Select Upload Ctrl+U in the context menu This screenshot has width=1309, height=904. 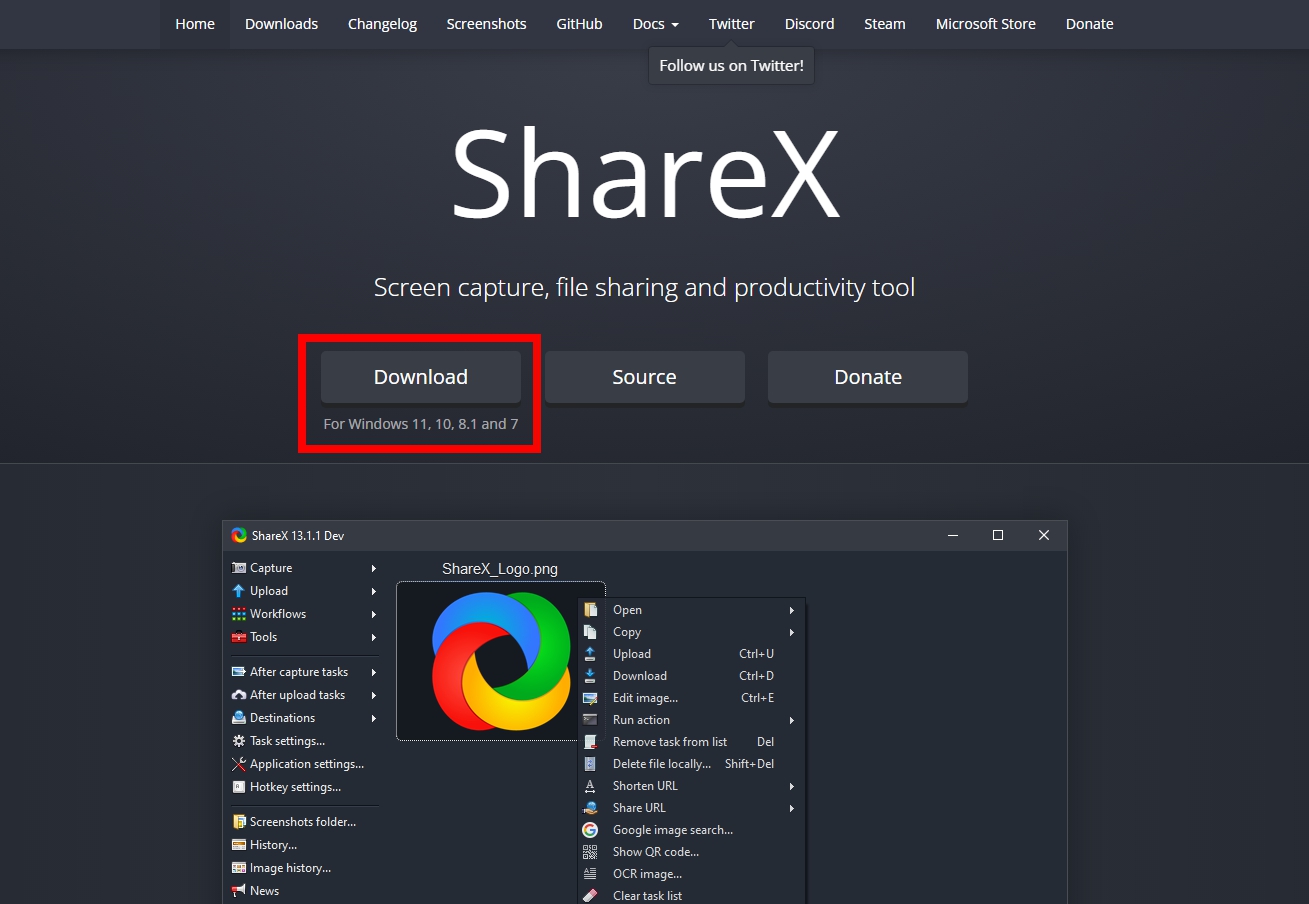(692, 654)
